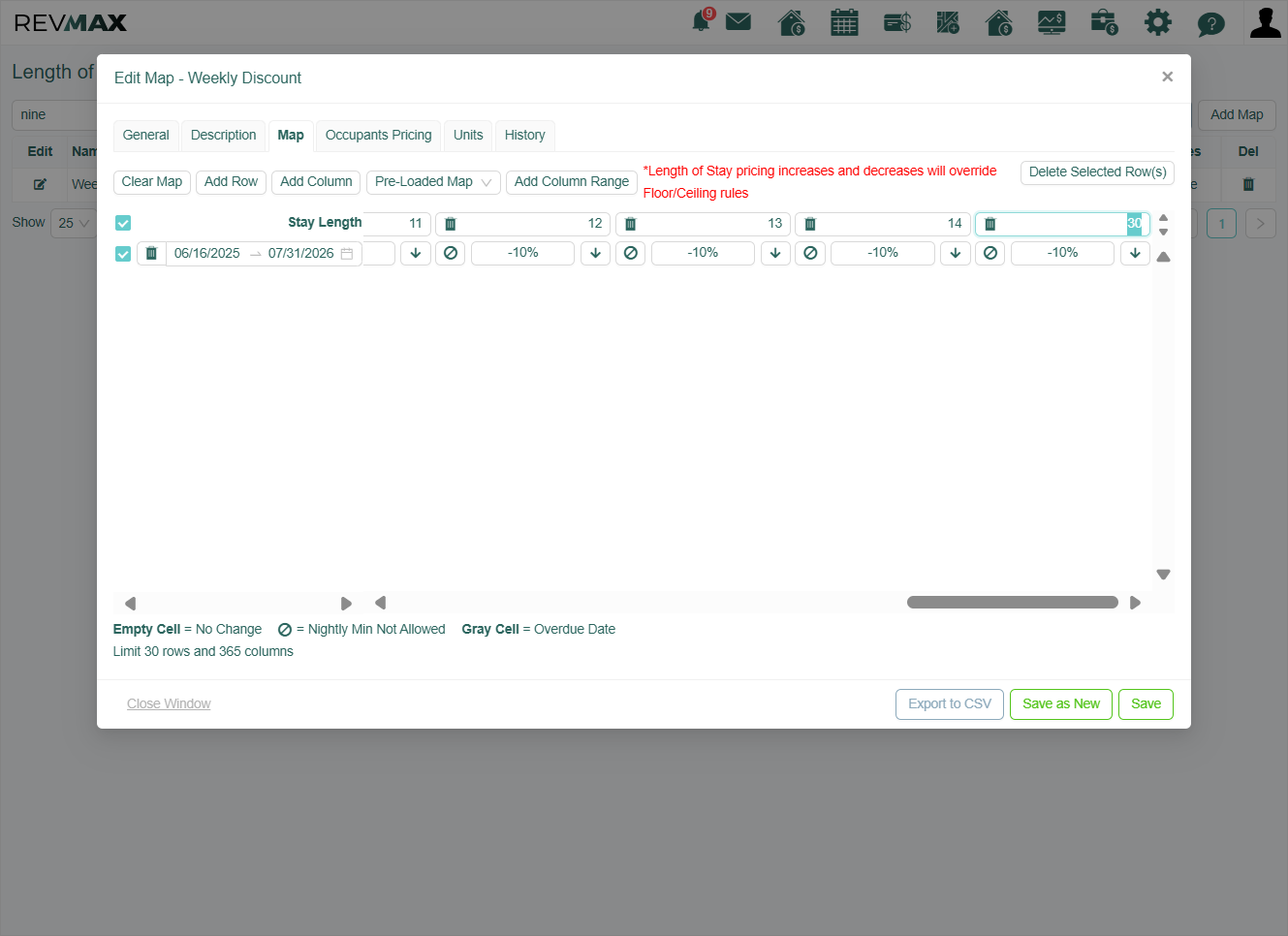
Task: Click the Close Window link
Action: [169, 704]
